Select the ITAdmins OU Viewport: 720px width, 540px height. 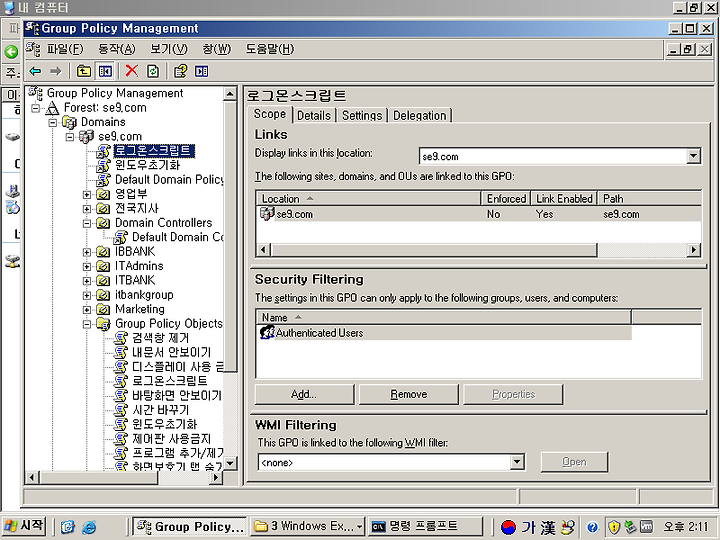139,266
